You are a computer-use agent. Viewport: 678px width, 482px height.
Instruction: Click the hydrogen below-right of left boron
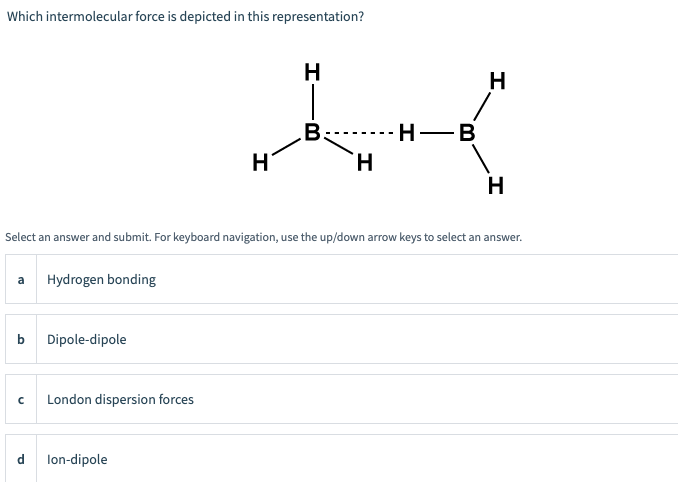(364, 162)
